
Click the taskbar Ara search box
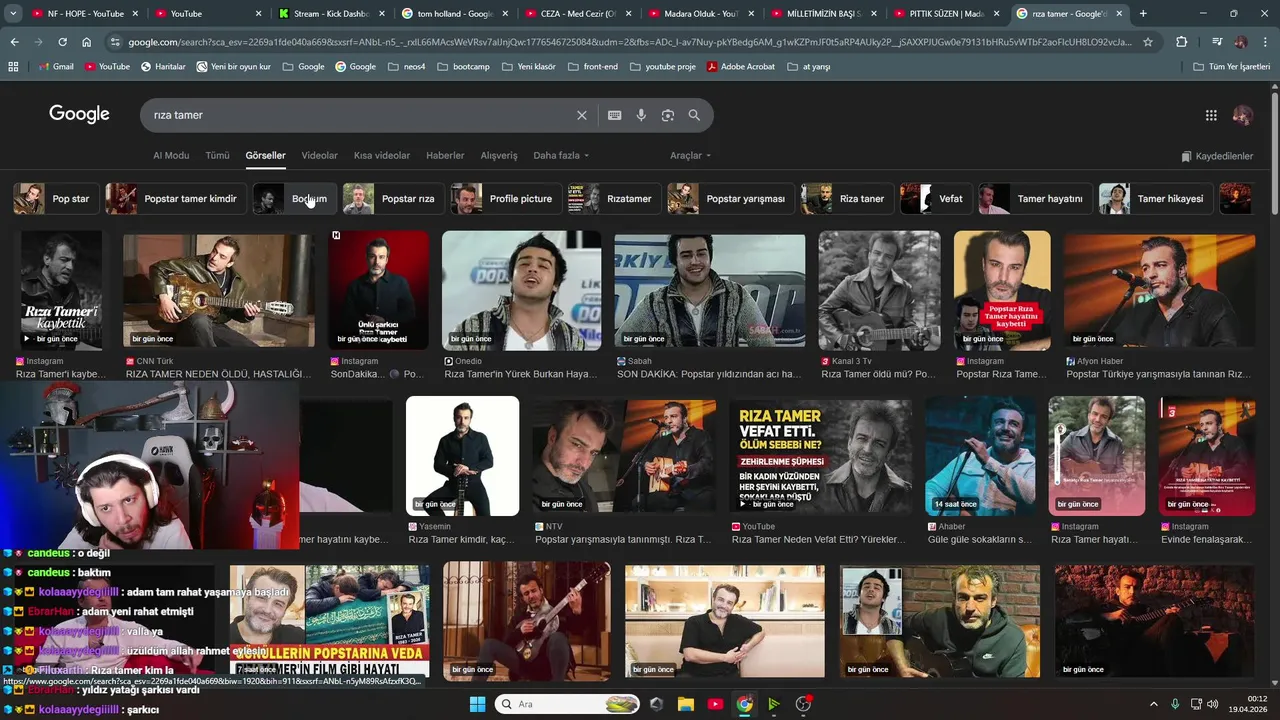pos(568,704)
